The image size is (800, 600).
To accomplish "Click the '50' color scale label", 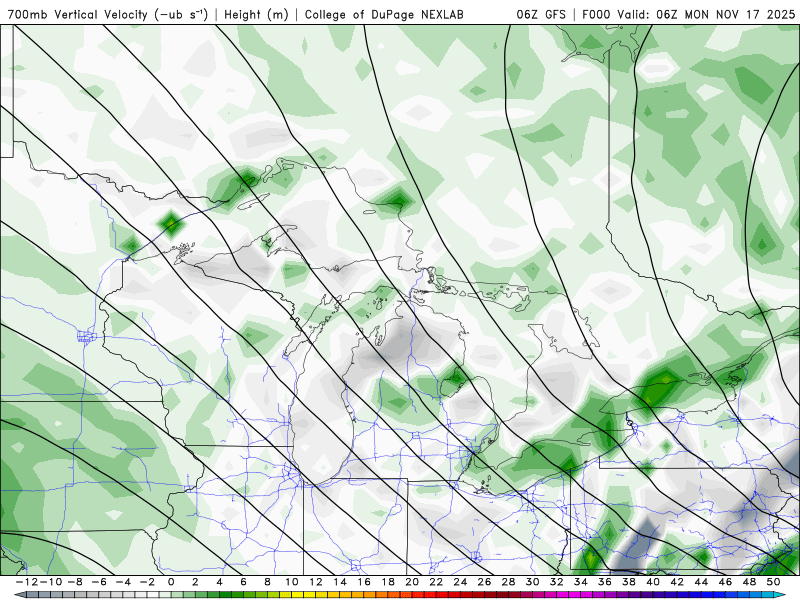I will coord(773,582).
